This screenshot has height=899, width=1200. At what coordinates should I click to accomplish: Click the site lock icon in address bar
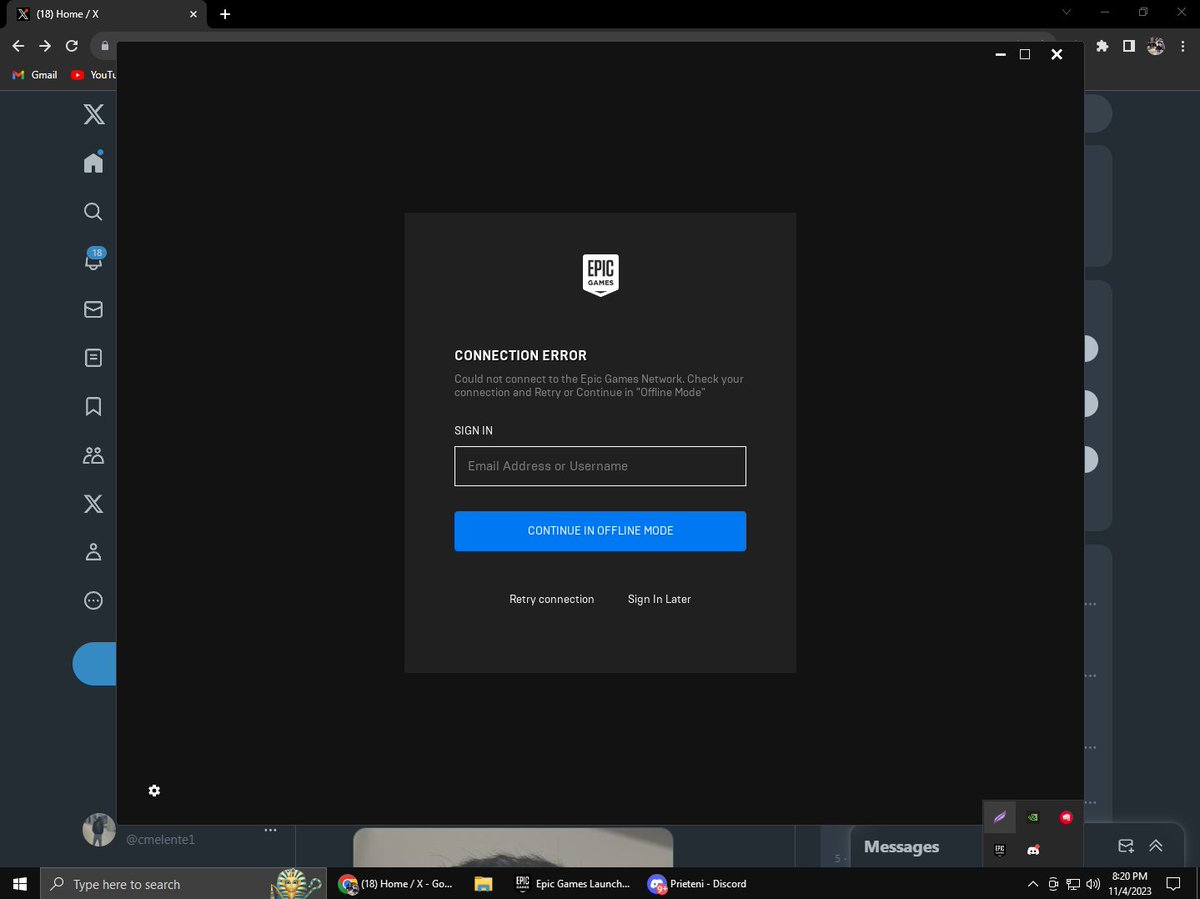click(104, 46)
